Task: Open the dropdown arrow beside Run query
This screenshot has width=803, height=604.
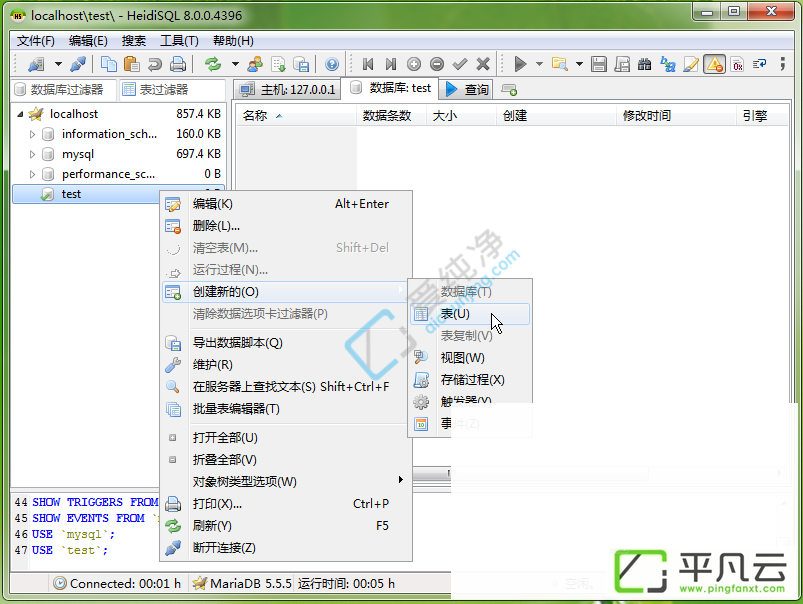Action: [539, 64]
